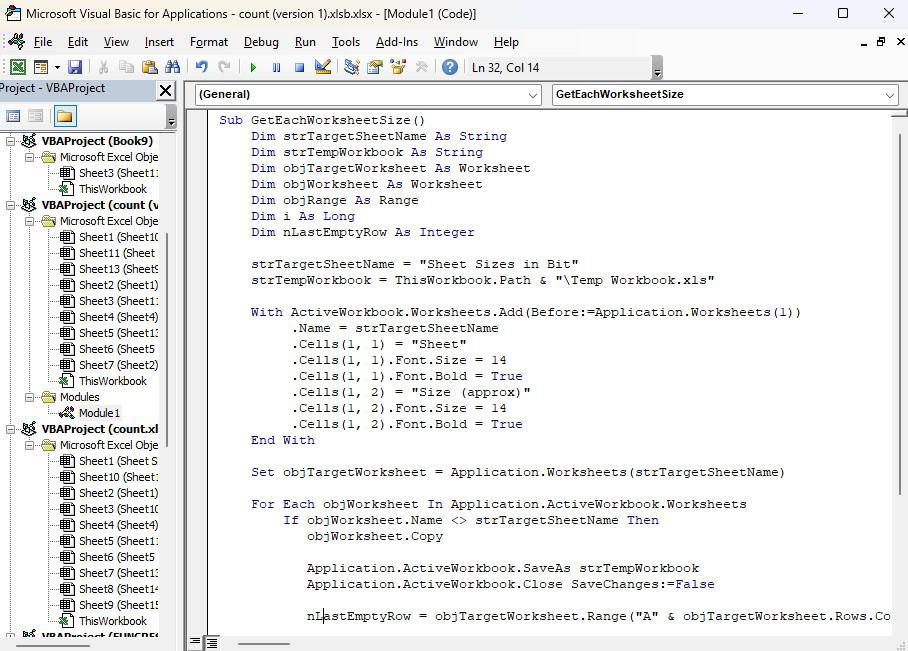Screen dimensions: 908x651
Task: Click the Design Mode icon
Action: (324, 66)
